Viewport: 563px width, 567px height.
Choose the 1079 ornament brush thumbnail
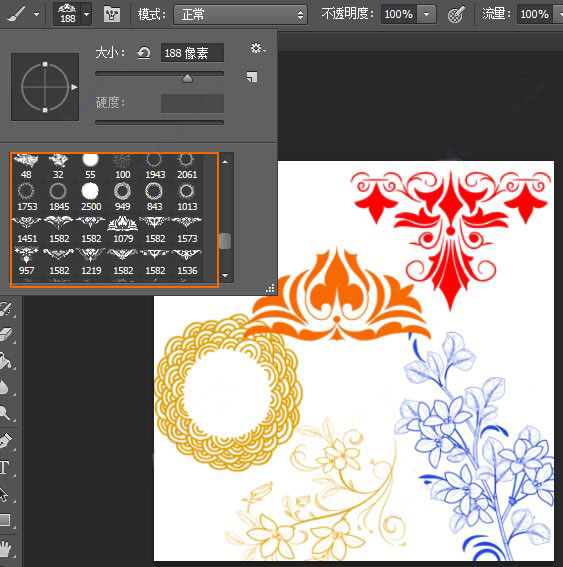pos(123,229)
